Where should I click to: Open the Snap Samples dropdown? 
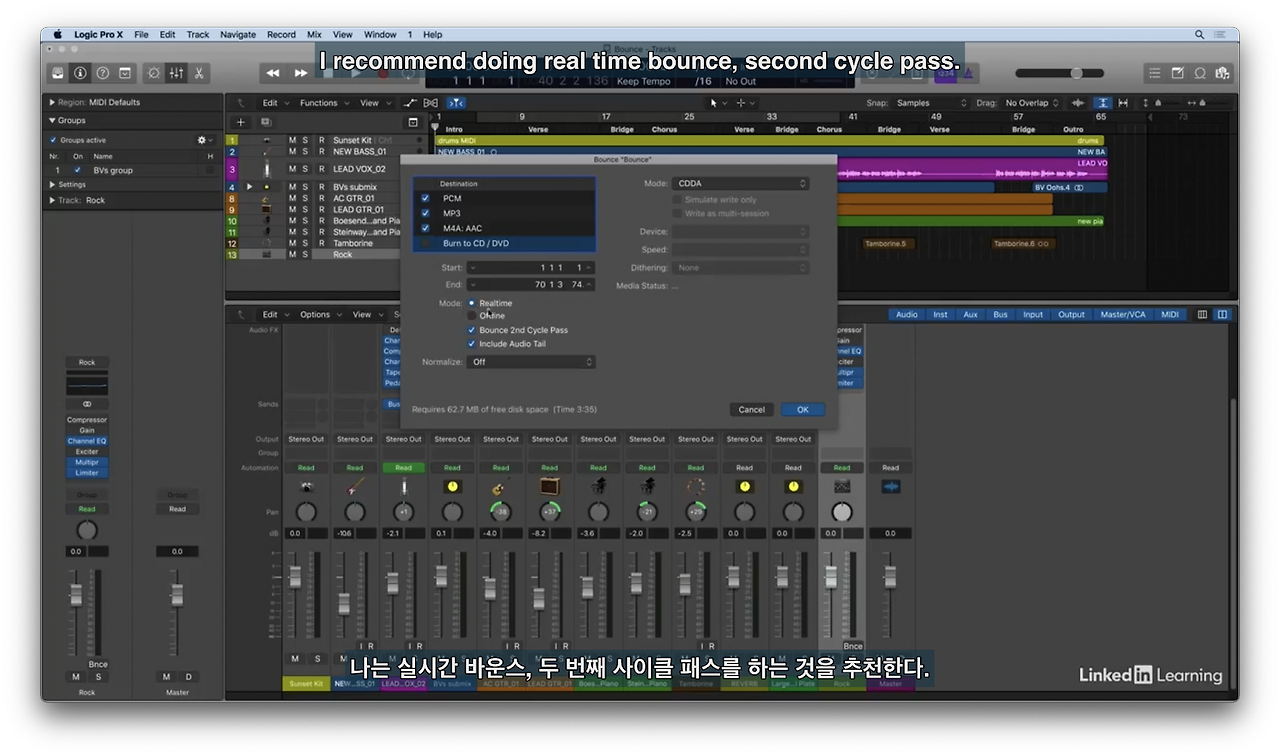pyautogui.click(x=931, y=103)
